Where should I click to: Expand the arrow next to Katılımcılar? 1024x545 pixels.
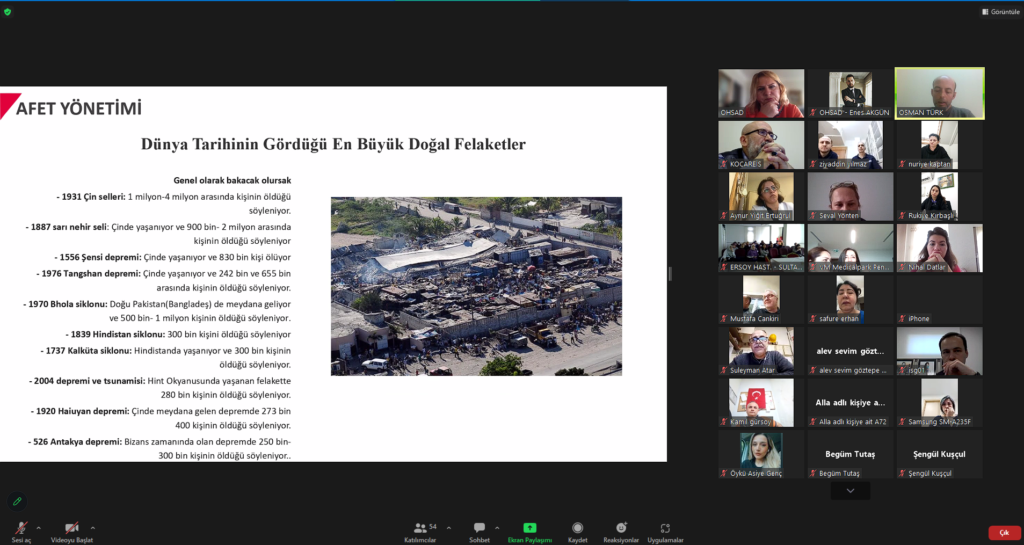click(449, 527)
